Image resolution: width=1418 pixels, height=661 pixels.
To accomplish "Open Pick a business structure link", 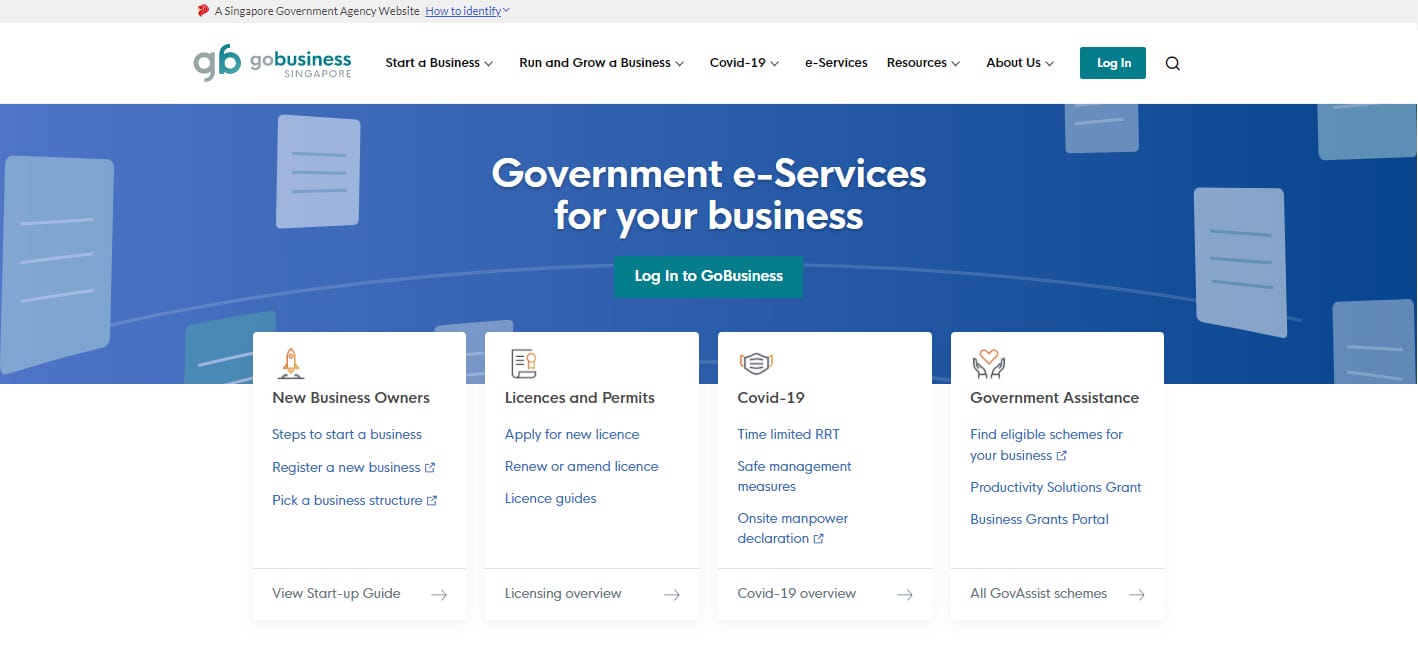I will tap(347, 500).
